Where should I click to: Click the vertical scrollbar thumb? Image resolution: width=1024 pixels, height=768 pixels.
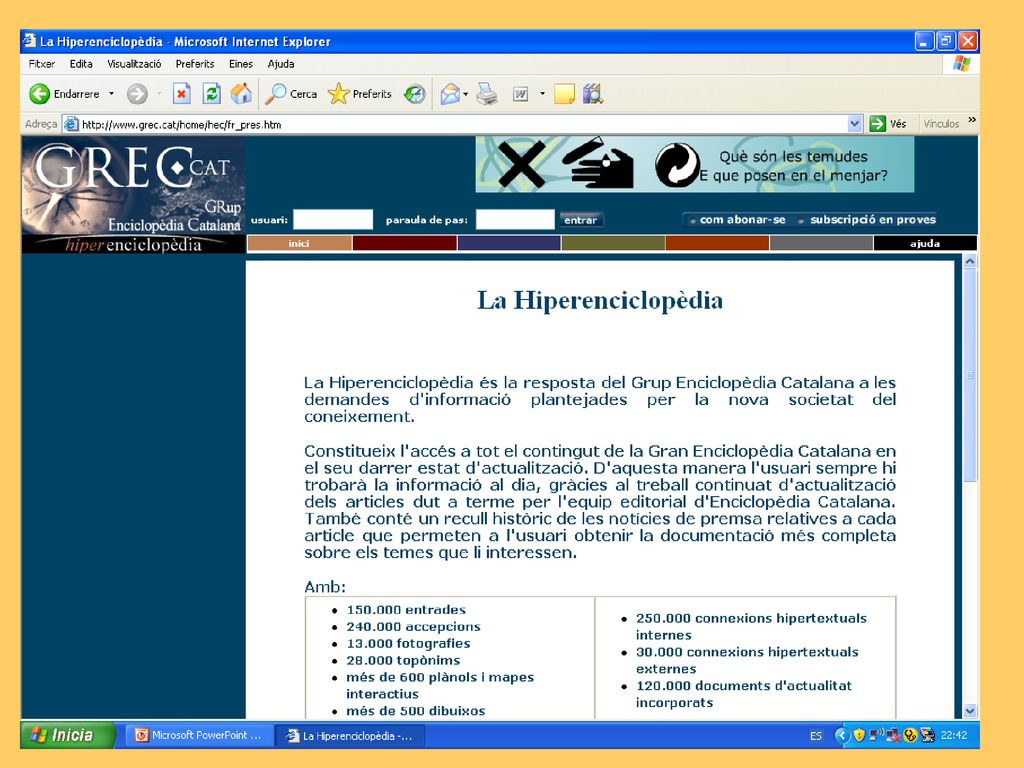coord(970,375)
